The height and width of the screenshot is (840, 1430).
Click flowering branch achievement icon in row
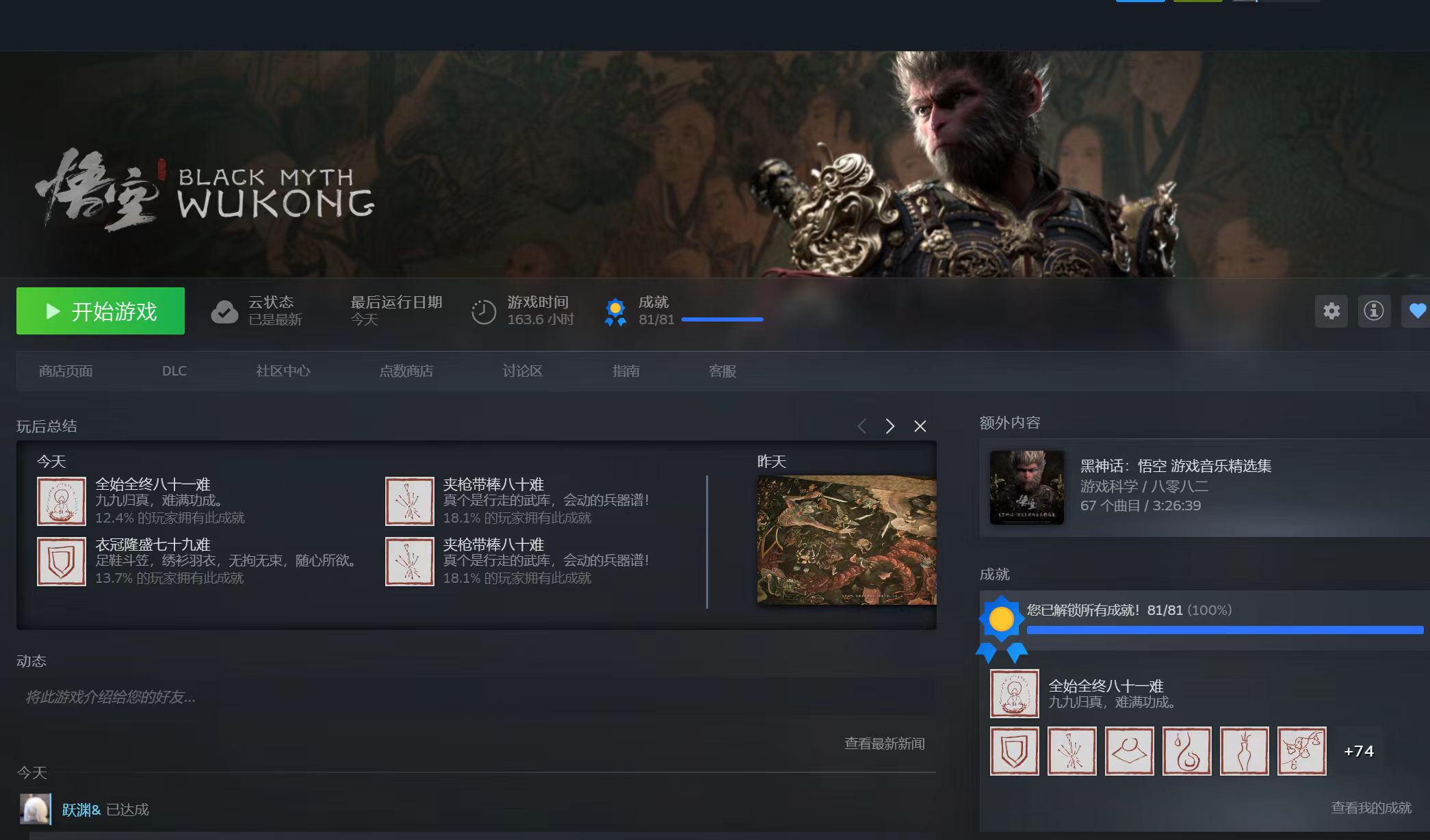[1302, 751]
